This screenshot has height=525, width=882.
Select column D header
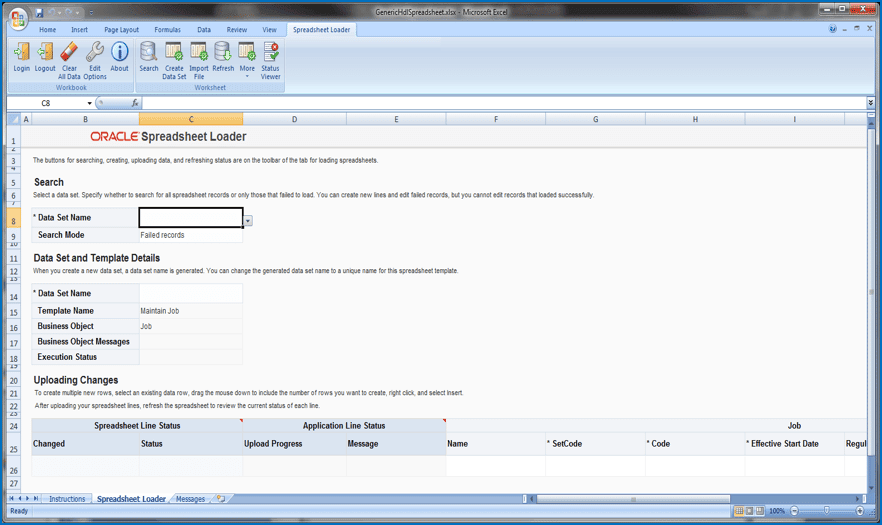coord(294,119)
